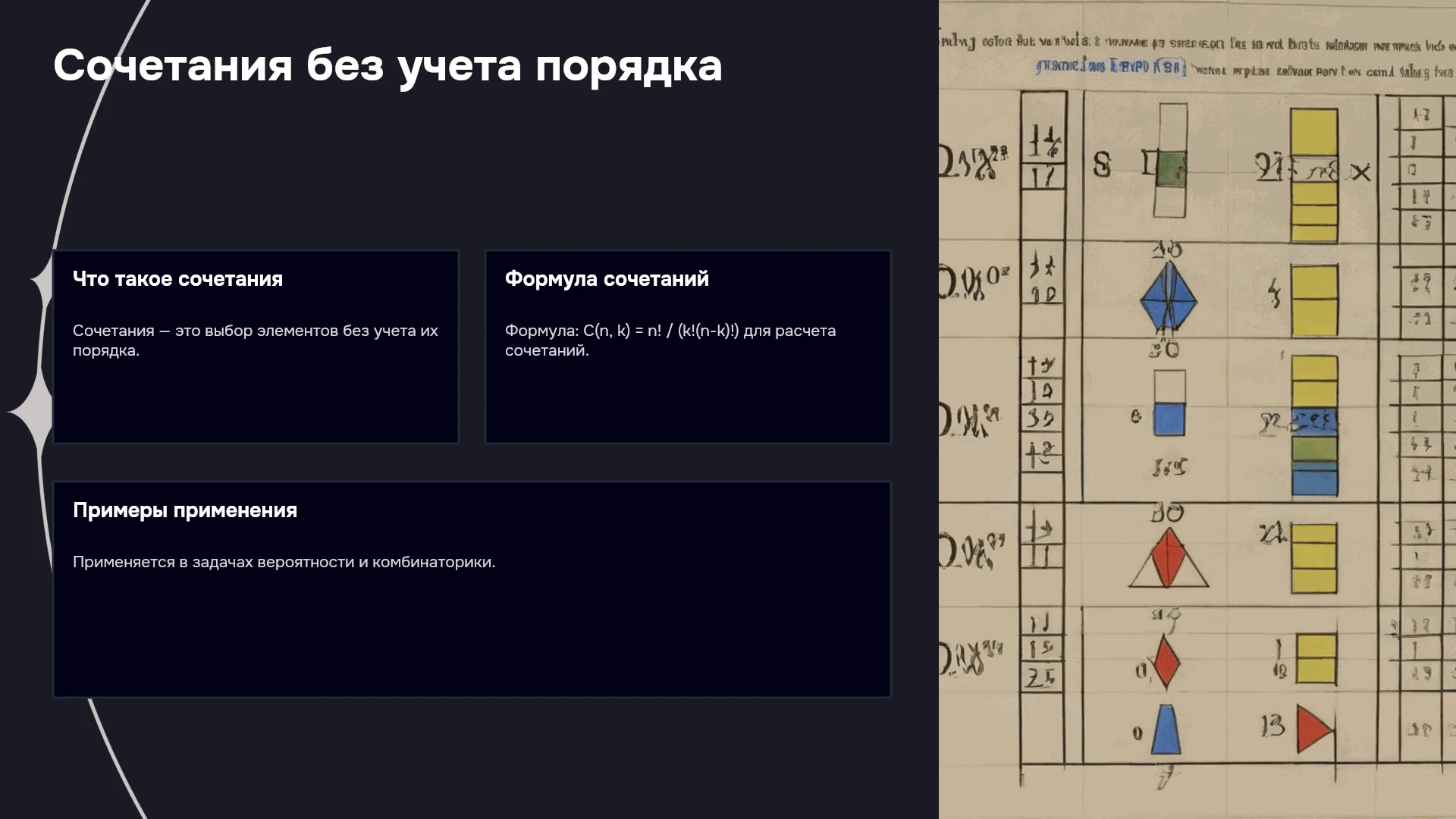Click the probability and combinatorics application text
This screenshot has width=1456, height=819.
(284, 562)
